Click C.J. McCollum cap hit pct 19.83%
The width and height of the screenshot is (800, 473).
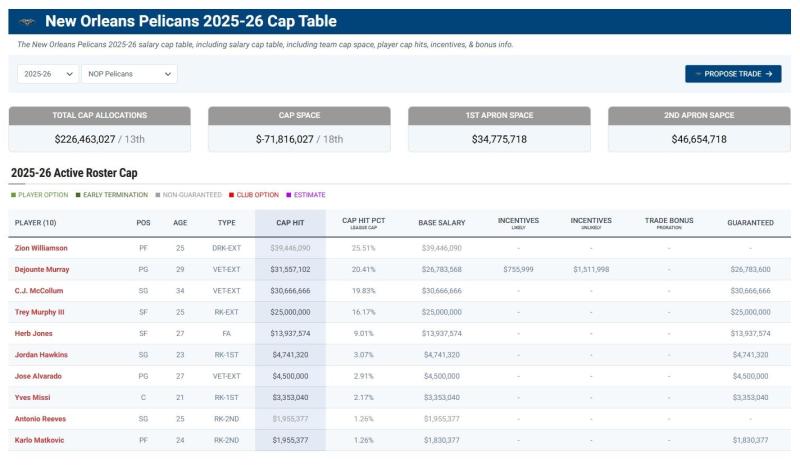[364, 291]
